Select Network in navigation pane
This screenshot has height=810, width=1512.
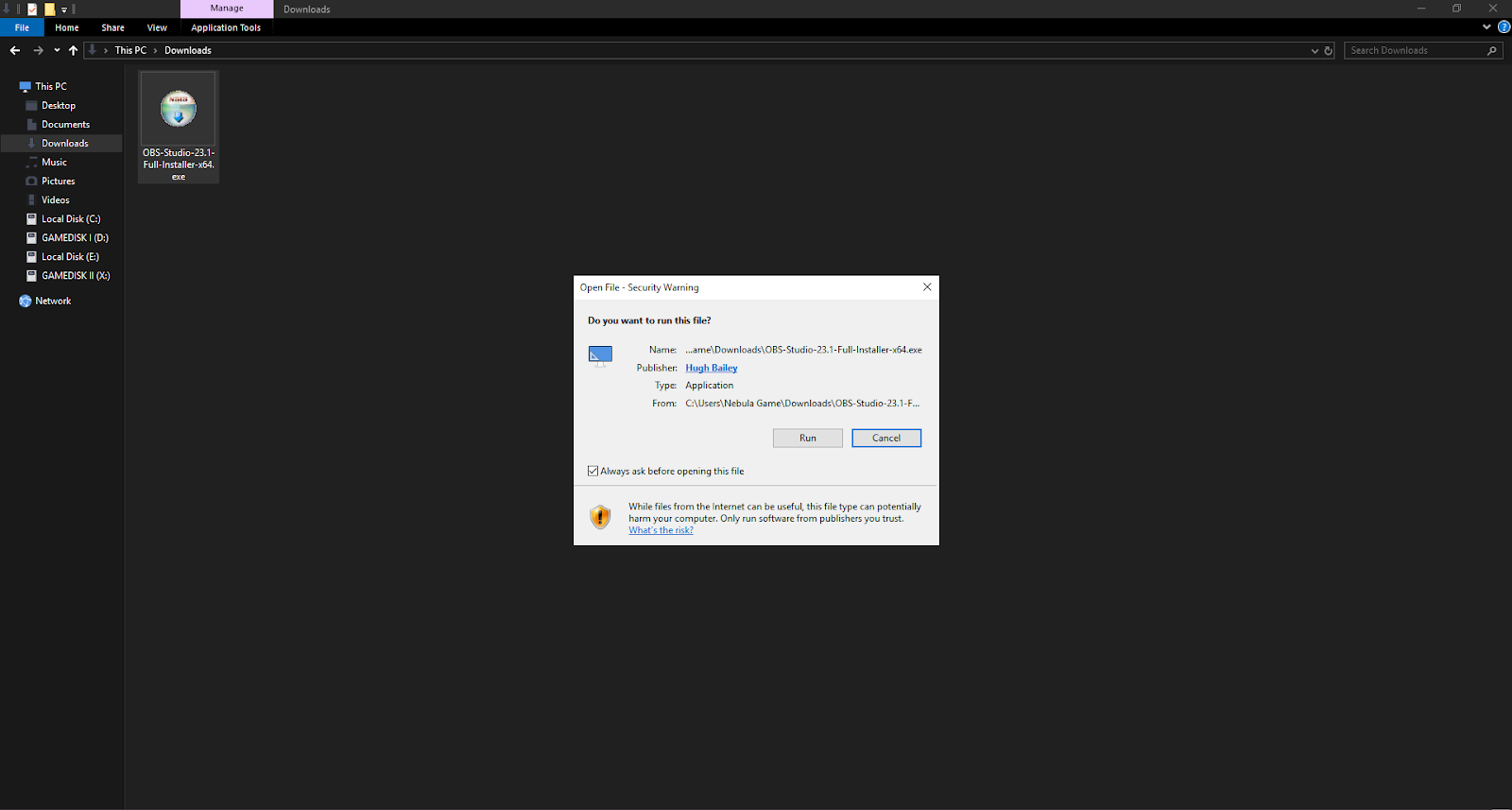coord(53,302)
